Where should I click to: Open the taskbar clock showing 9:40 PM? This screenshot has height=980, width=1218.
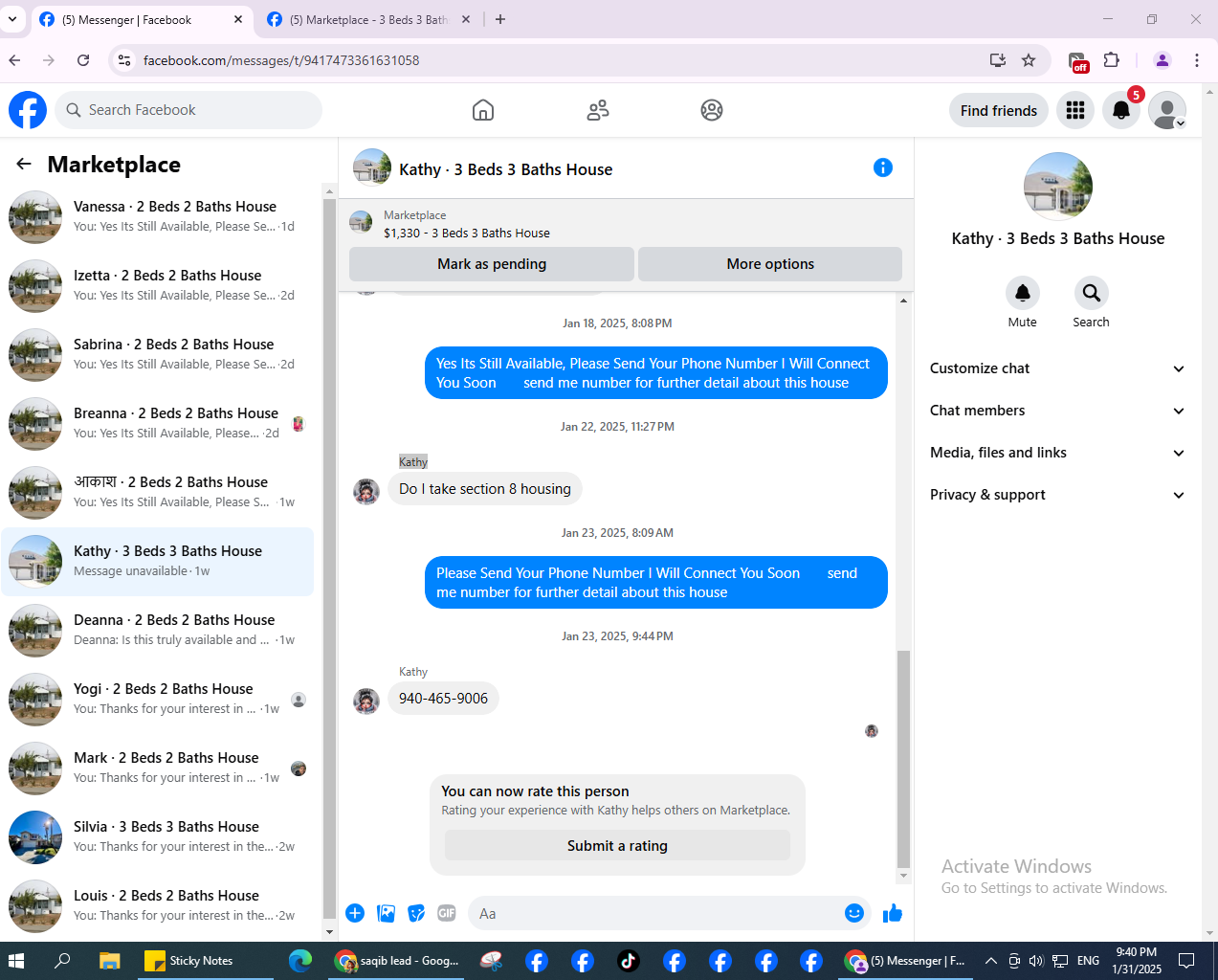click(1137, 961)
